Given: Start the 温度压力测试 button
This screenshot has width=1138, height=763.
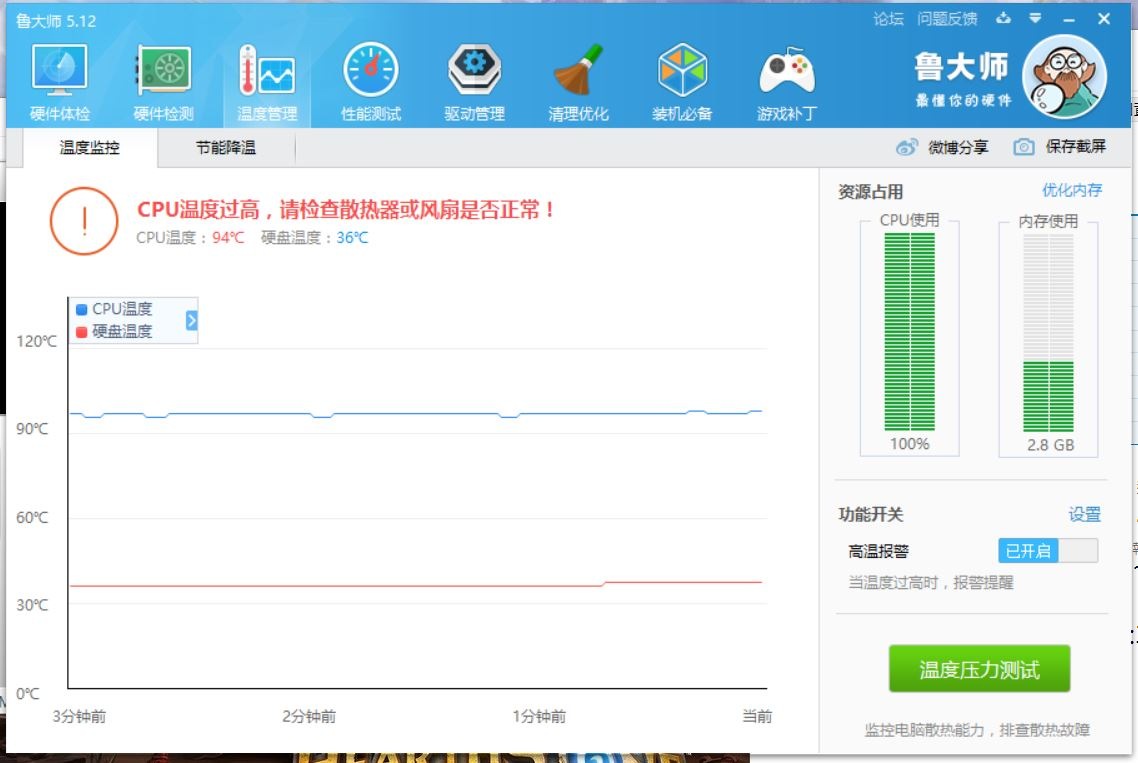Looking at the screenshot, I should (979, 669).
